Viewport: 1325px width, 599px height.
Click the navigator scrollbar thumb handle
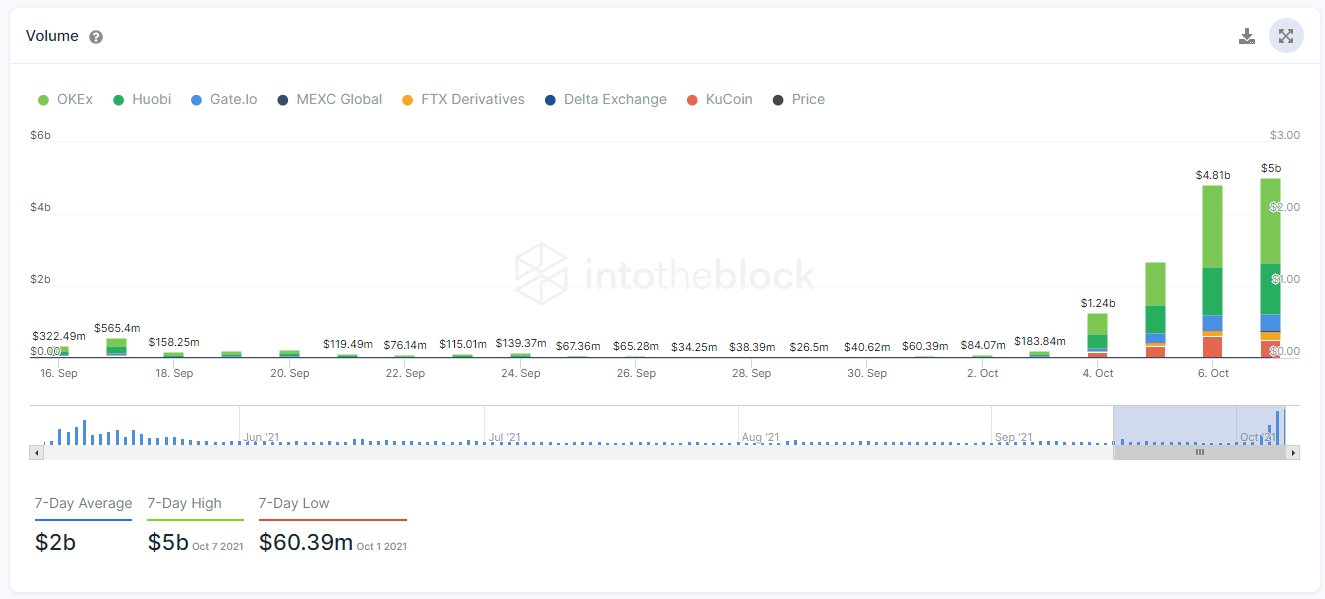coord(1200,453)
